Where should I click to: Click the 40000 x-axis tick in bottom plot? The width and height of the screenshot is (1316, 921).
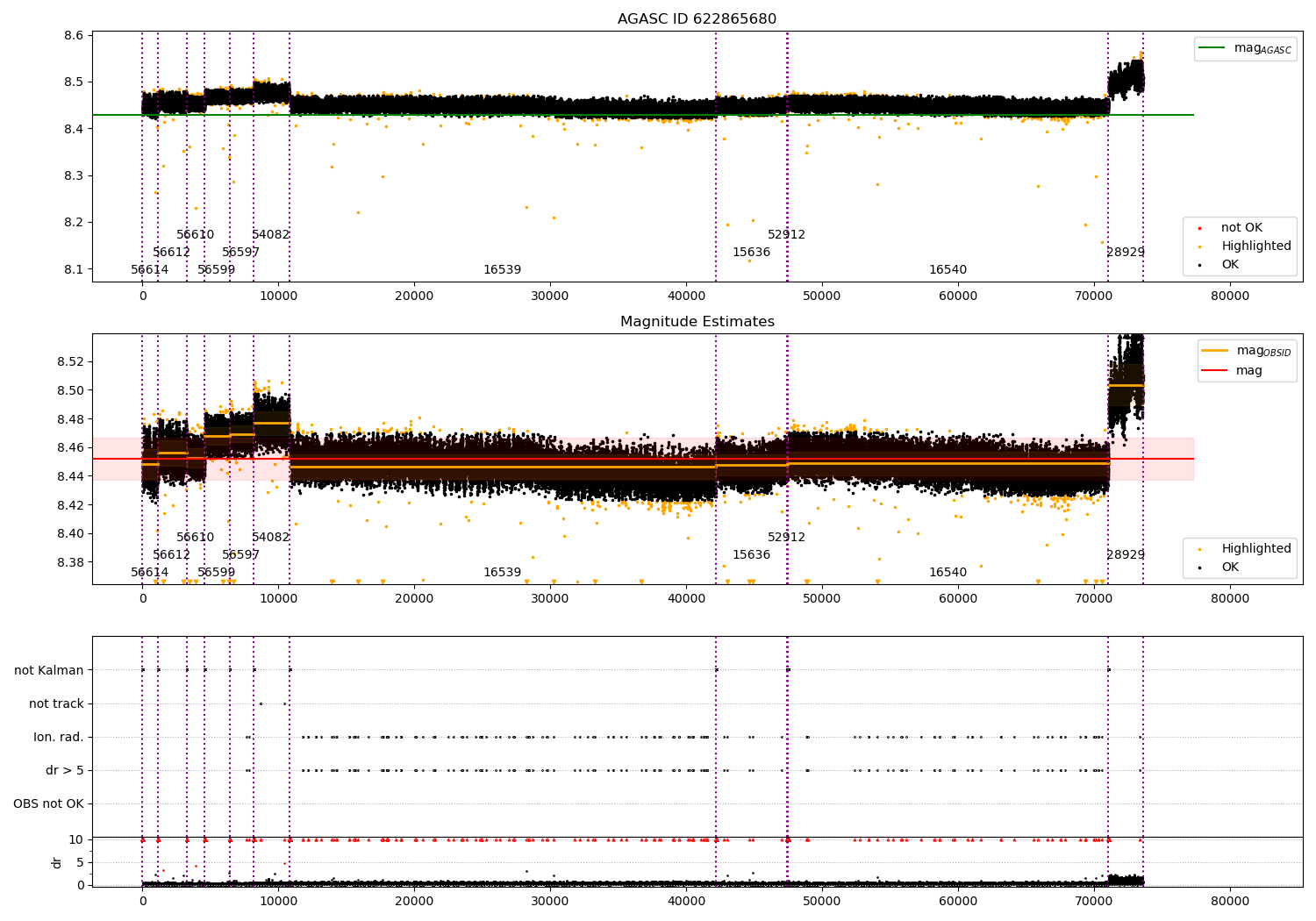(x=686, y=902)
